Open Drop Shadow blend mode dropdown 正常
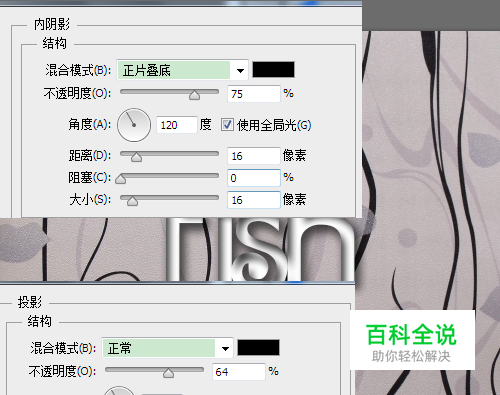 click(167, 348)
